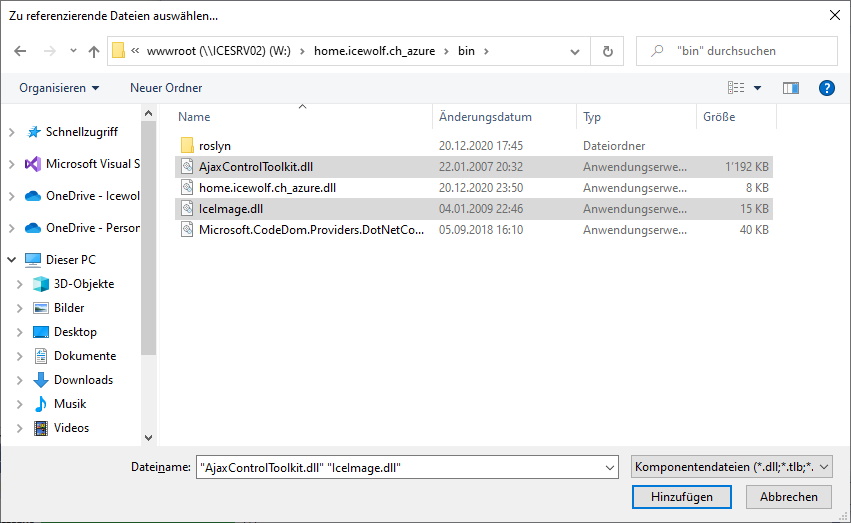Select Dokumente document icon
The height and width of the screenshot is (523, 851).
tap(41, 356)
